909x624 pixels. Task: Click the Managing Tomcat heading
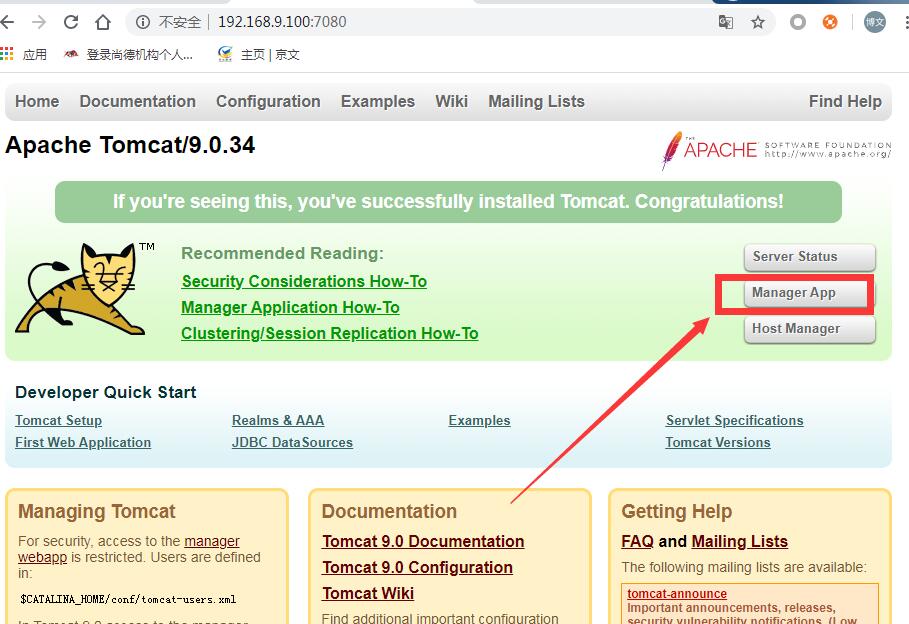pyautogui.click(x=96, y=511)
